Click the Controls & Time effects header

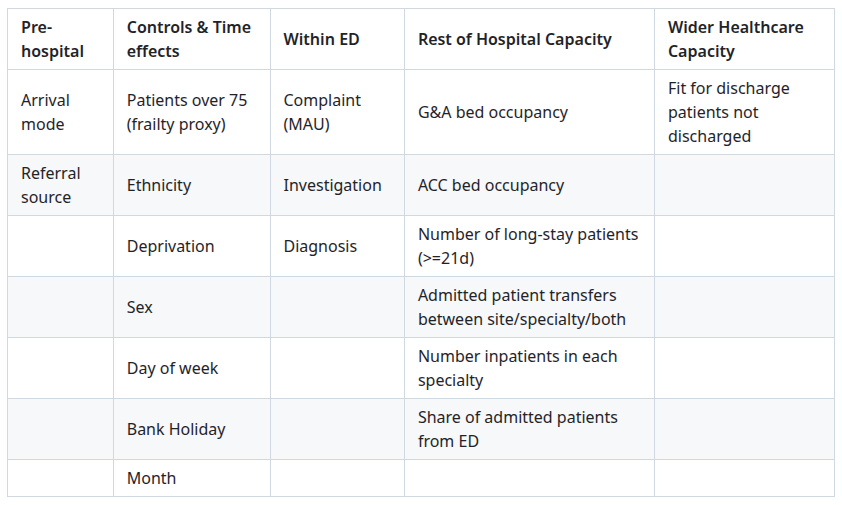click(x=188, y=39)
